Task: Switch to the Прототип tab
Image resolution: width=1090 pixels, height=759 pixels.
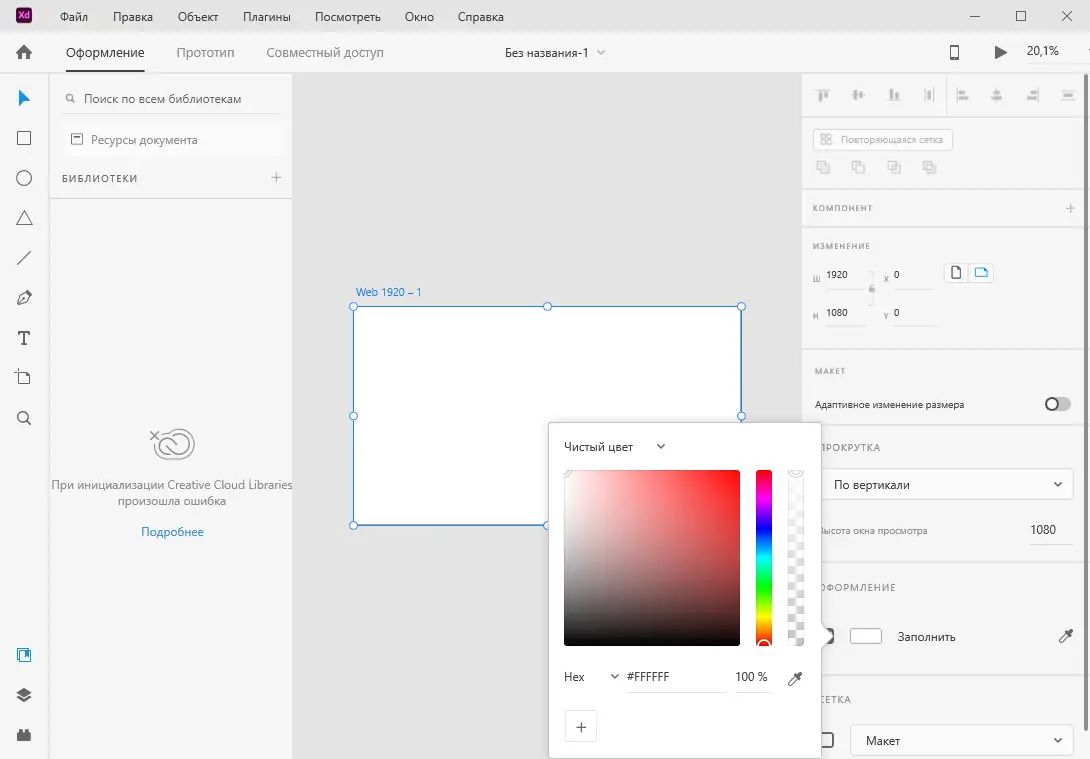Action: coord(205,52)
